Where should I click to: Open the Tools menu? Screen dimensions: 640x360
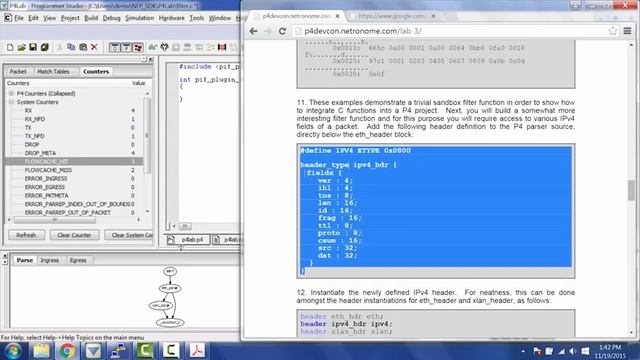click(196, 18)
